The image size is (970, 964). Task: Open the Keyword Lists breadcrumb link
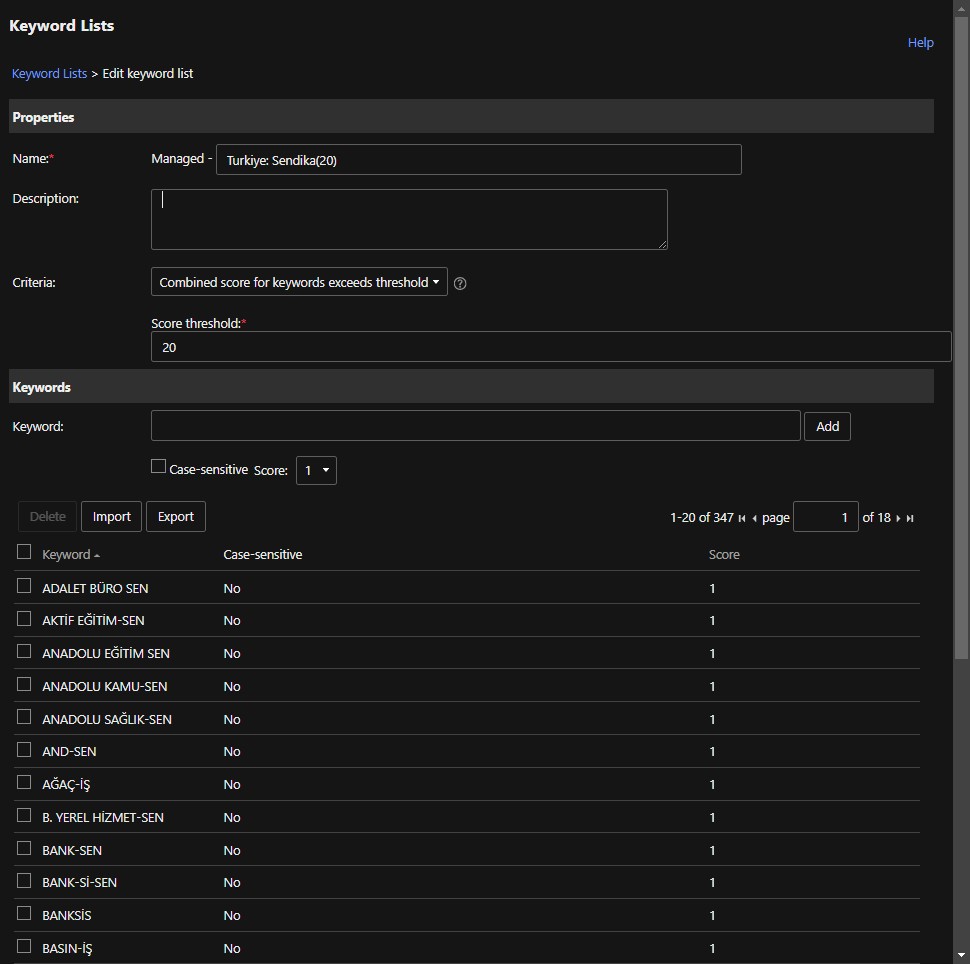click(49, 74)
